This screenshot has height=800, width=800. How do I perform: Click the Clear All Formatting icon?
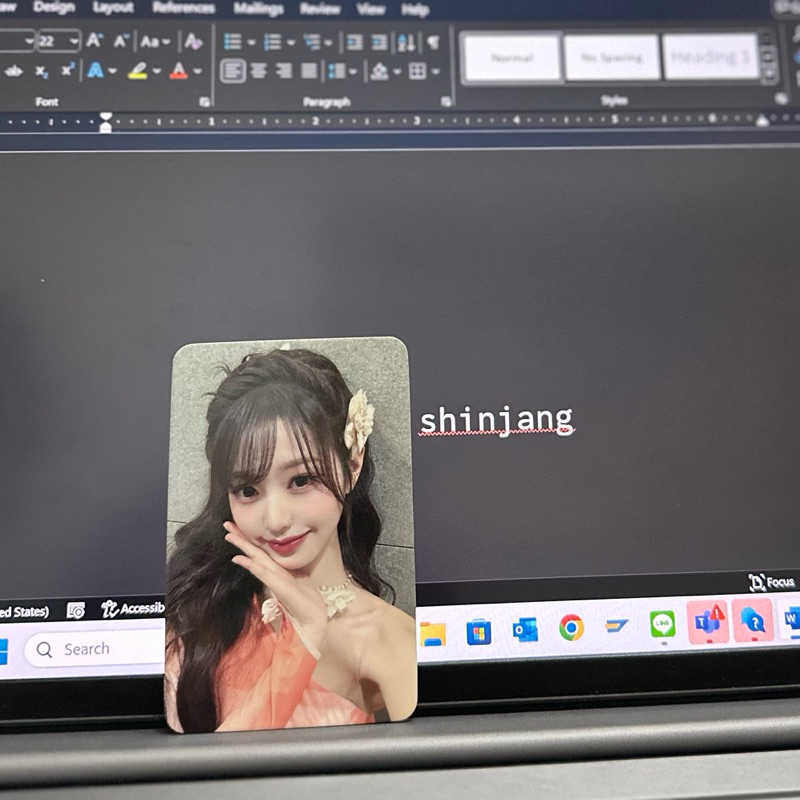tap(192, 40)
